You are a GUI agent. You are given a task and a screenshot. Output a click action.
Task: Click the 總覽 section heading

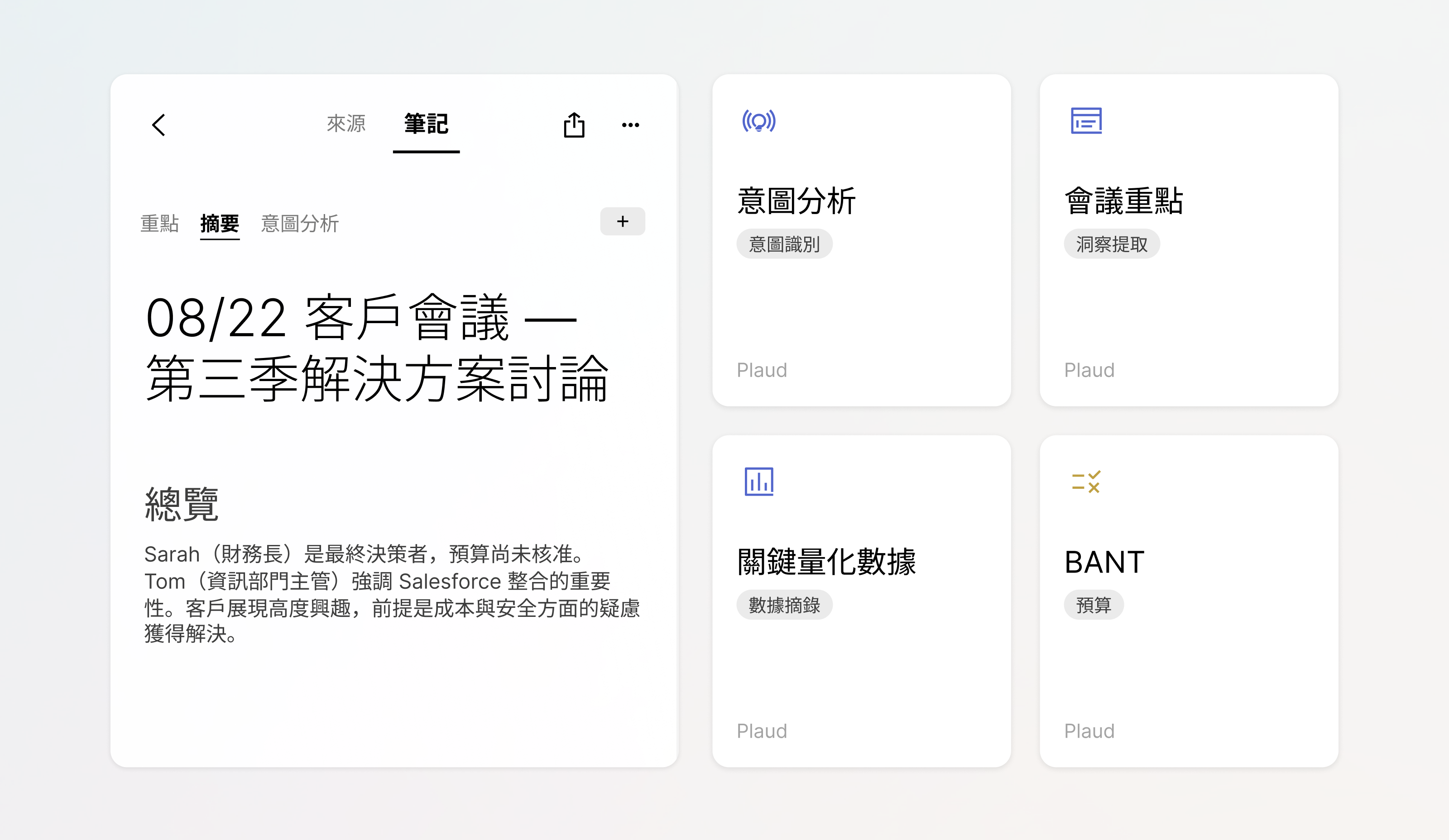point(182,504)
